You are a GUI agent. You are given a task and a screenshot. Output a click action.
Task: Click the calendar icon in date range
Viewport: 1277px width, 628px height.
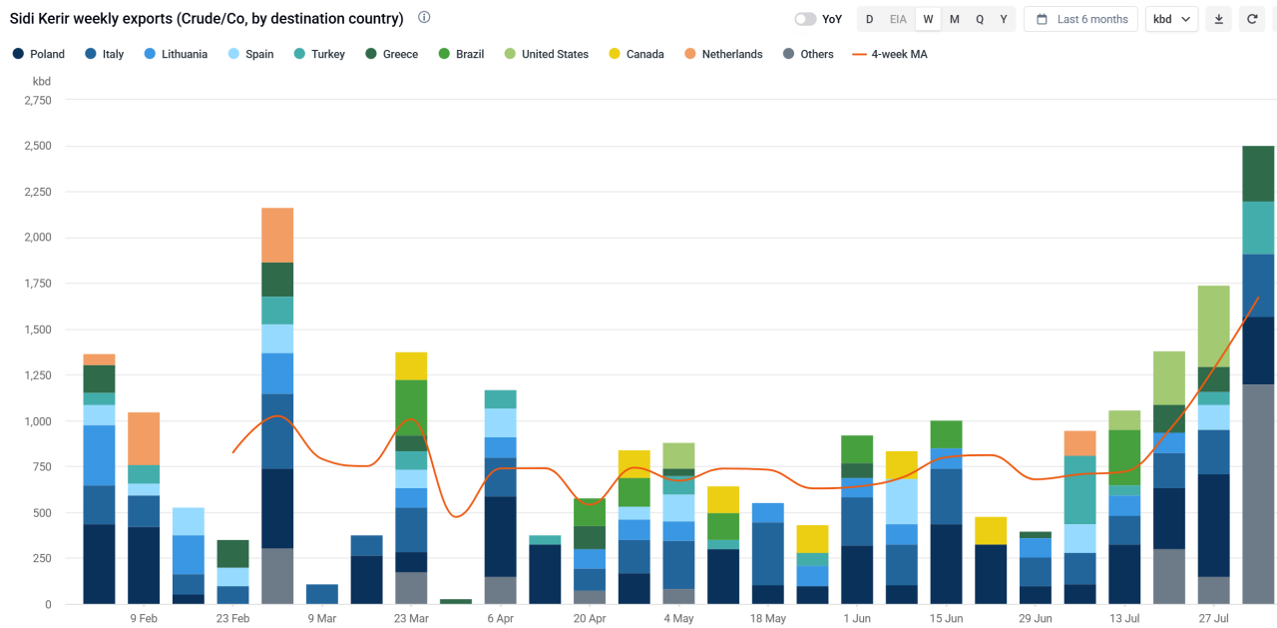tap(1042, 19)
